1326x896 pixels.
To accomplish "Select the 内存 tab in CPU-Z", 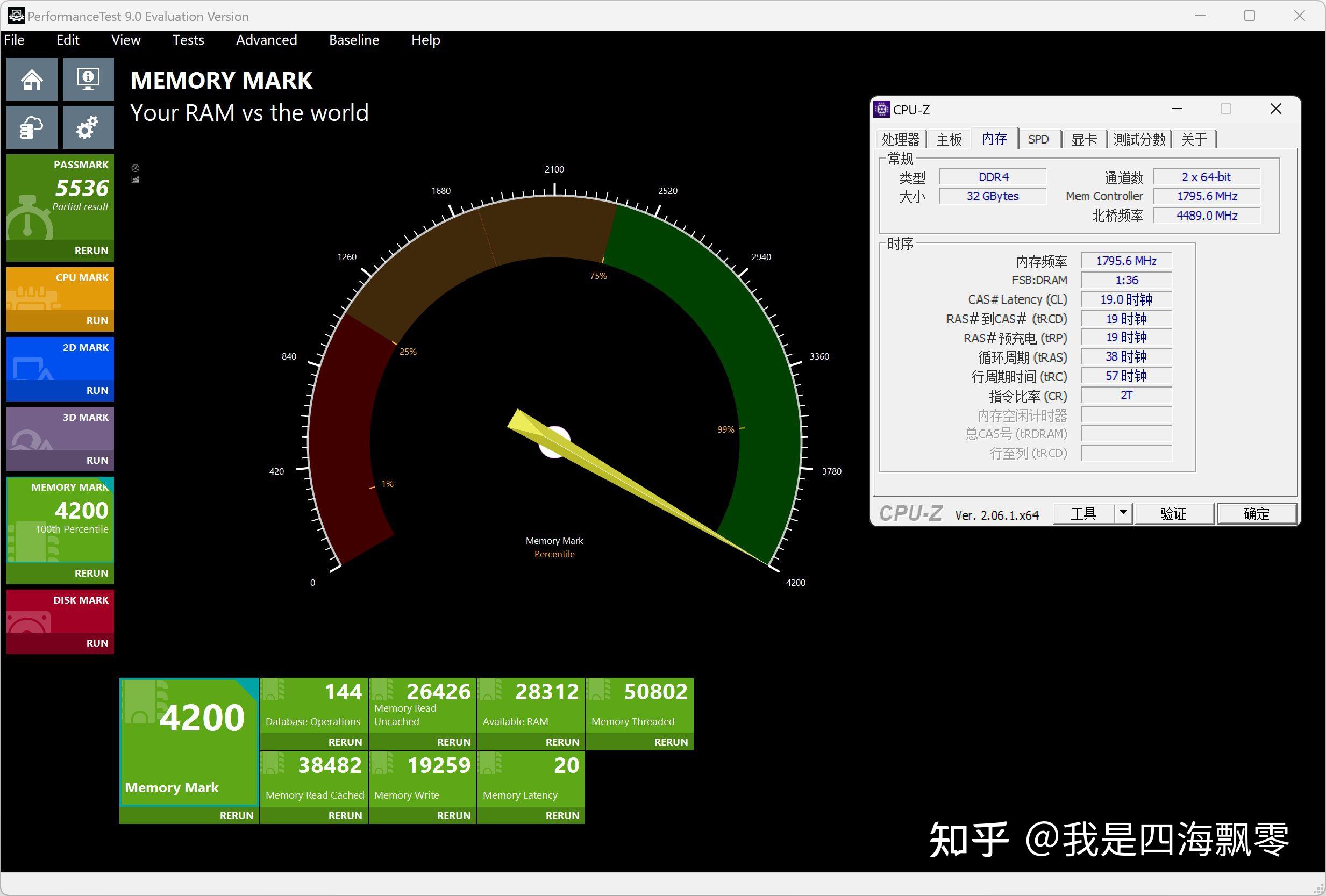I will [994, 139].
